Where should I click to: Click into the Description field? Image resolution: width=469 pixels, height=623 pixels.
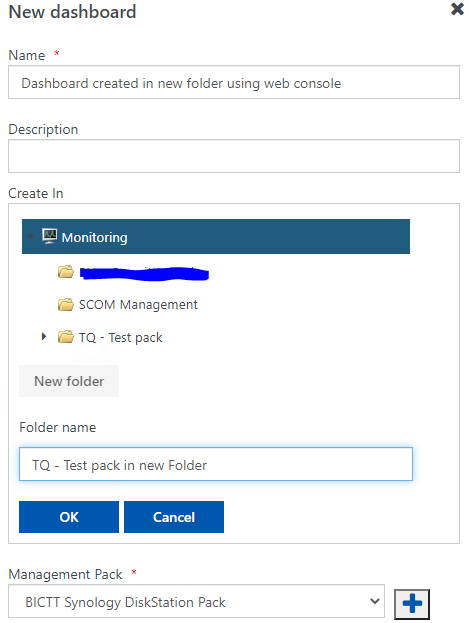pos(234,156)
